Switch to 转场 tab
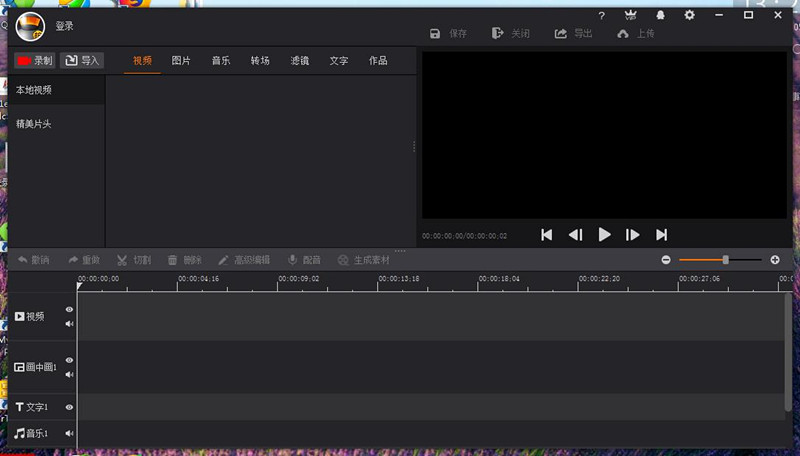800x456 pixels. pos(260,61)
